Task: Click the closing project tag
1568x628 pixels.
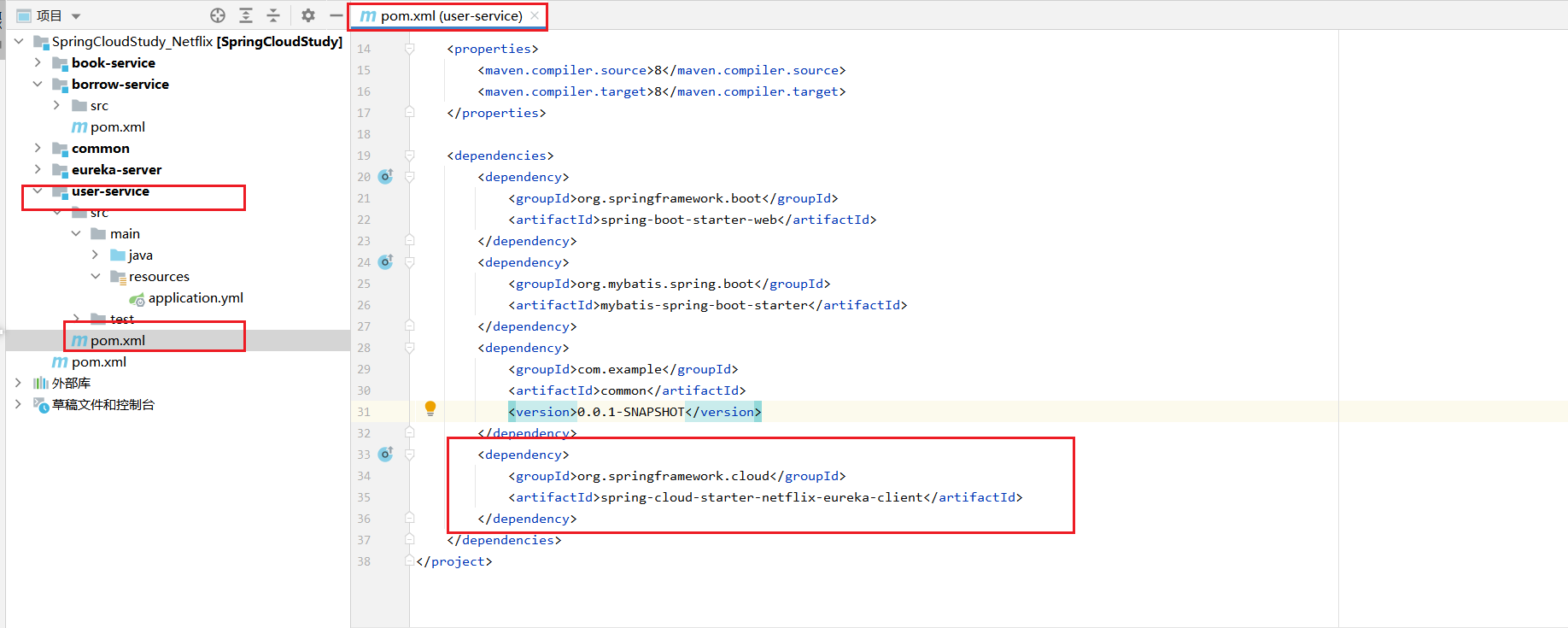Action: pyautogui.click(x=454, y=561)
